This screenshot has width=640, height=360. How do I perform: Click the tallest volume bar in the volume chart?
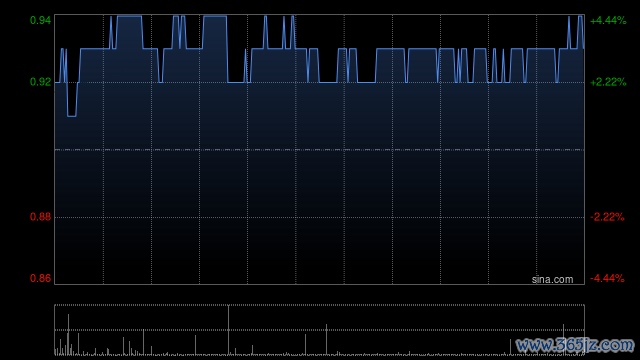pos(228,330)
